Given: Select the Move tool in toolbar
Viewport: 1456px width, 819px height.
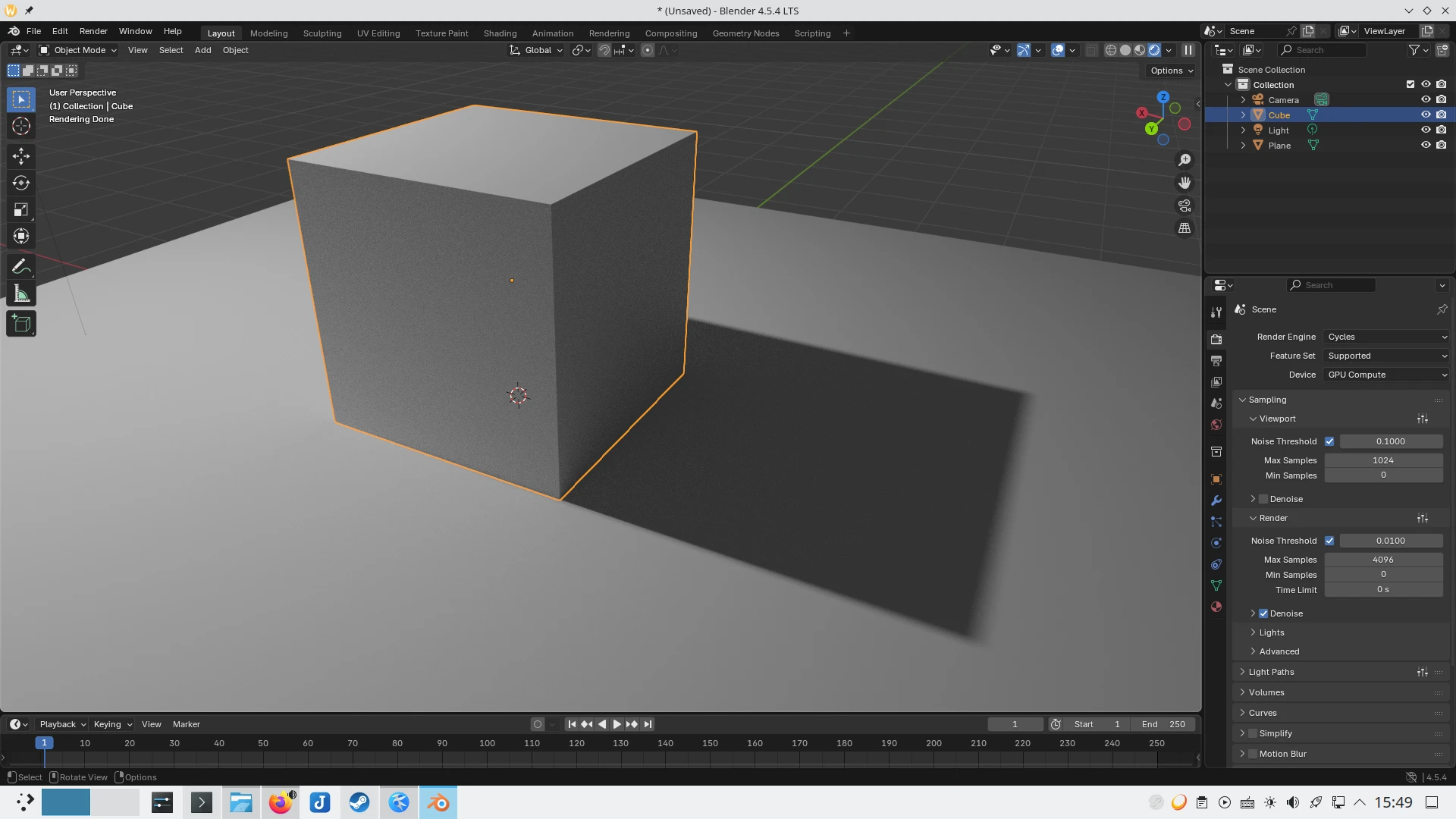Looking at the screenshot, I should (x=21, y=156).
